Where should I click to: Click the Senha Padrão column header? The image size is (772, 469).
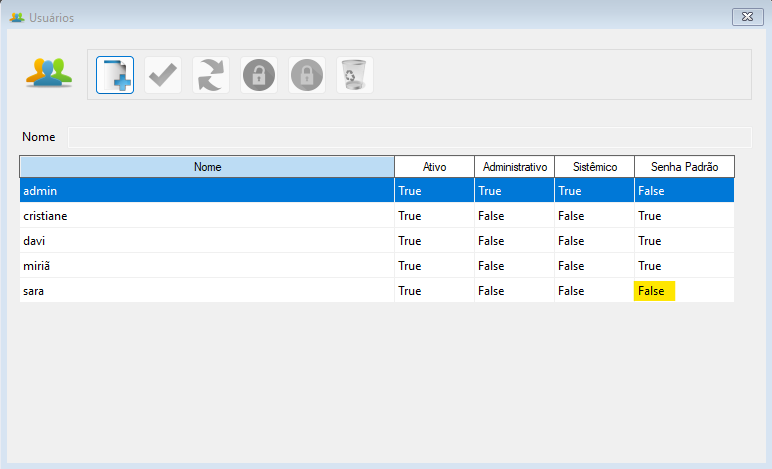coord(684,166)
